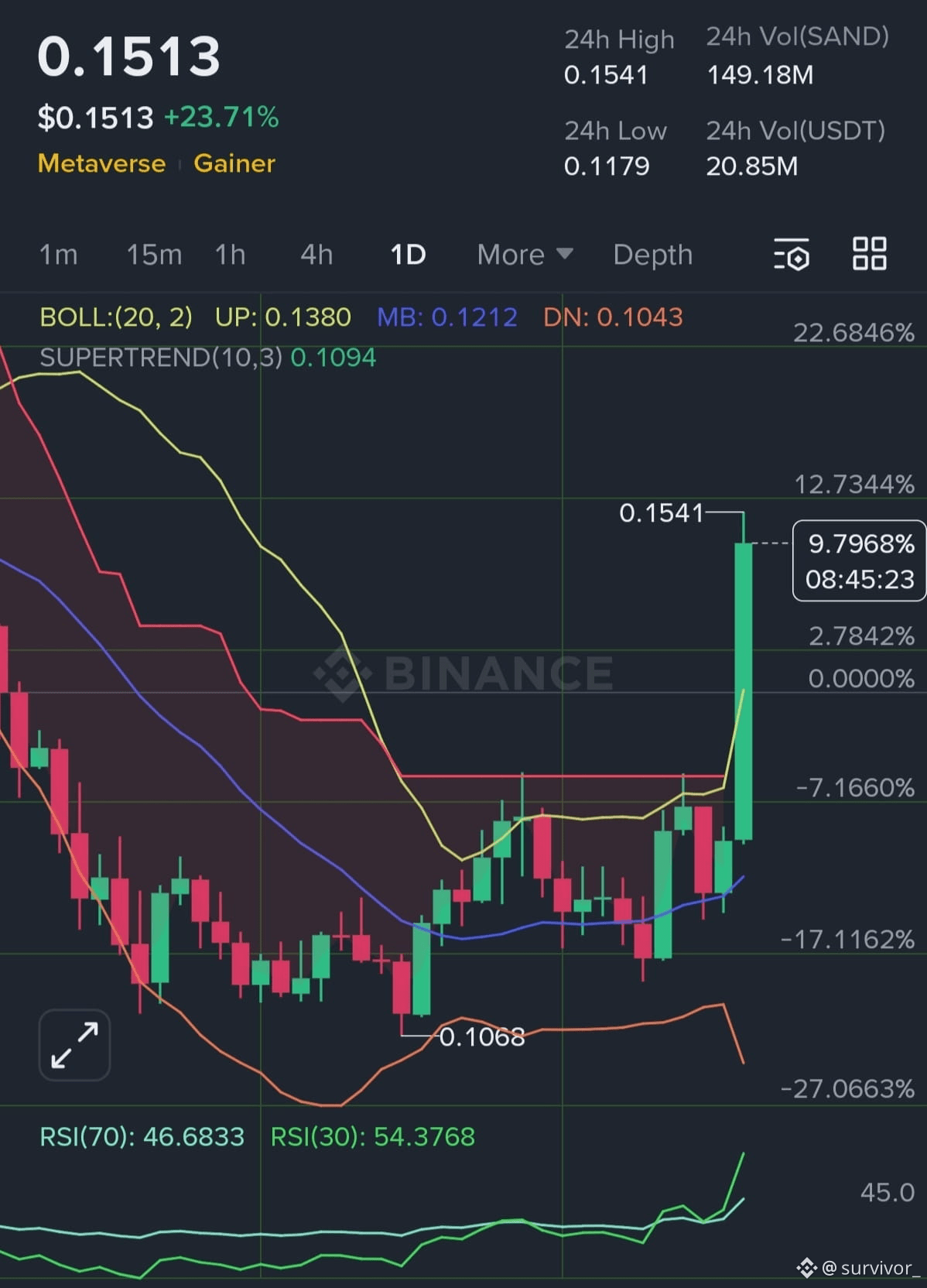Tap the DN: 0.1043 band value
Viewport: 927px width, 1288px height.
pyautogui.click(x=613, y=317)
